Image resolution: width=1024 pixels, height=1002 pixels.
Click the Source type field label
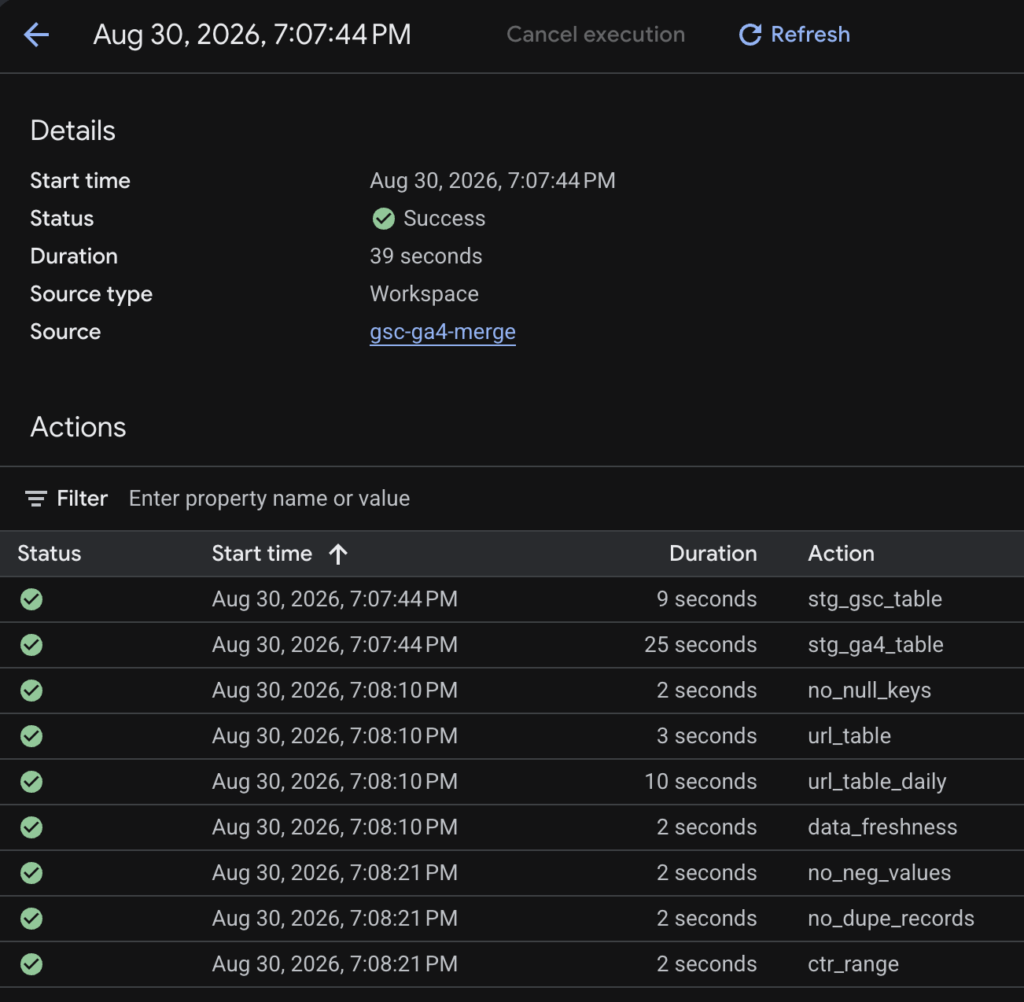(91, 295)
